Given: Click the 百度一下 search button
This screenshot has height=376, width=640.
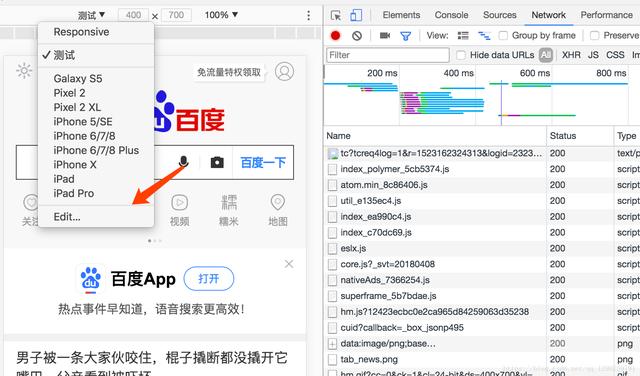Looking at the screenshot, I should [x=263, y=162].
